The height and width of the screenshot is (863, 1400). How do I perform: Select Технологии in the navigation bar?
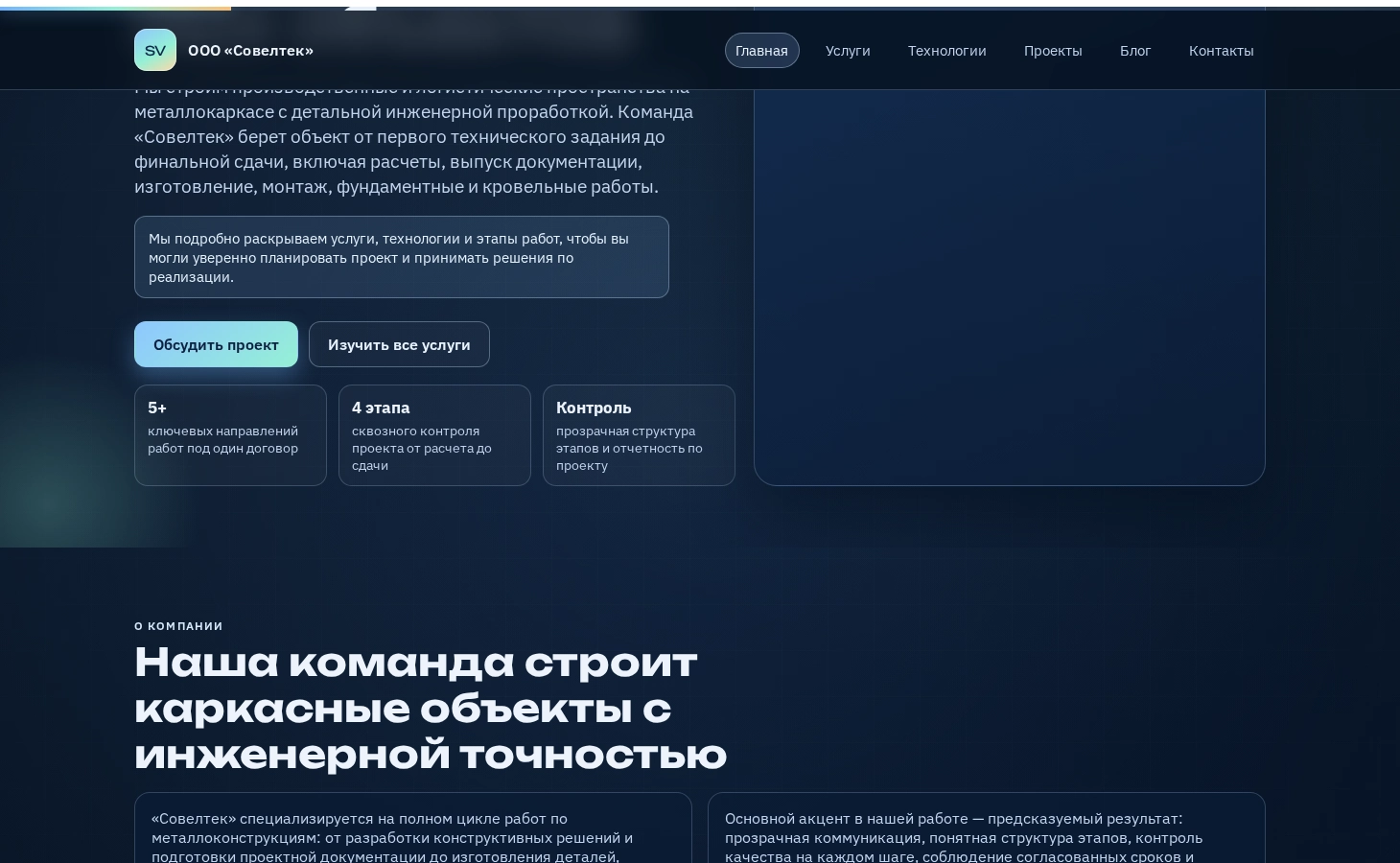click(947, 50)
